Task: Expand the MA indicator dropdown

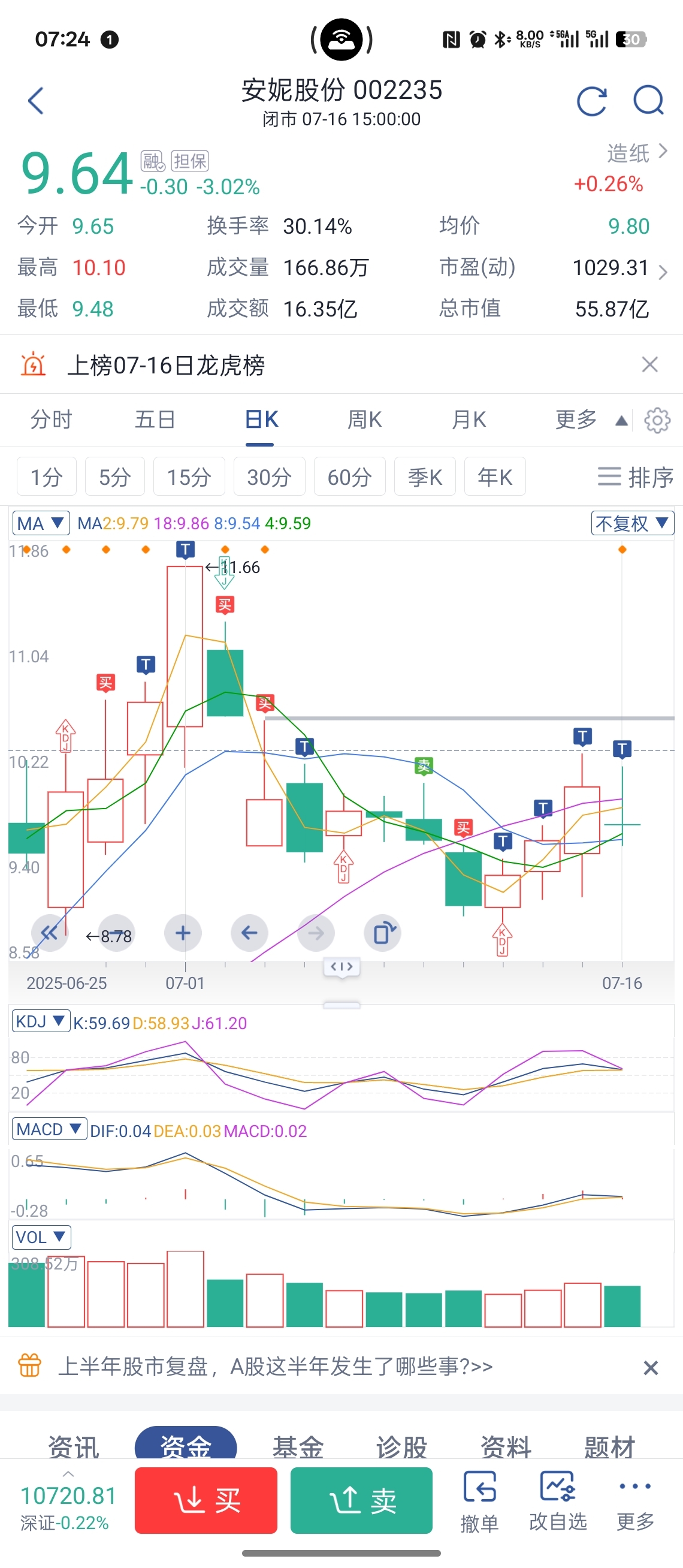Action: tap(40, 523)
